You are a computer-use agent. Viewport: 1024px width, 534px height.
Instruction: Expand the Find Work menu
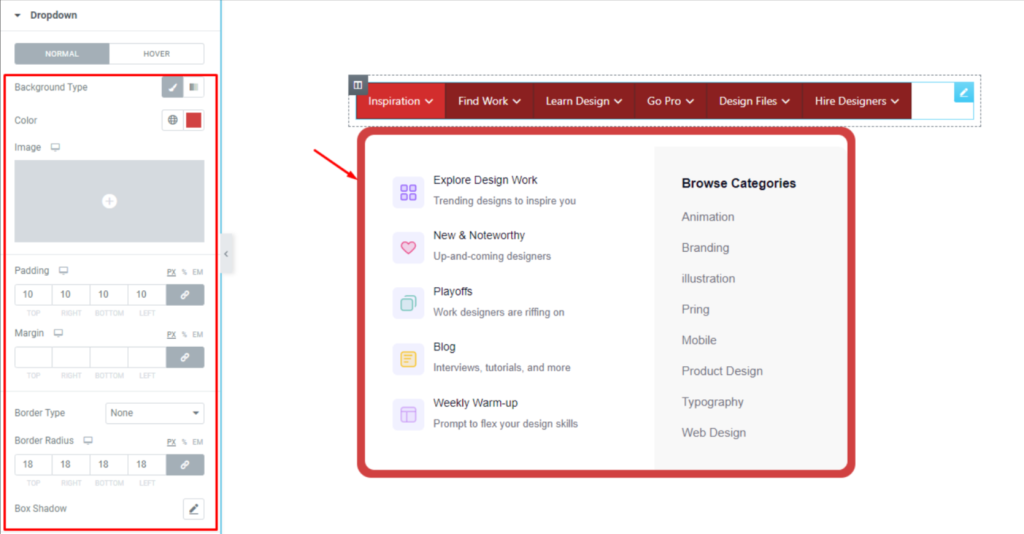click(489, 101)
